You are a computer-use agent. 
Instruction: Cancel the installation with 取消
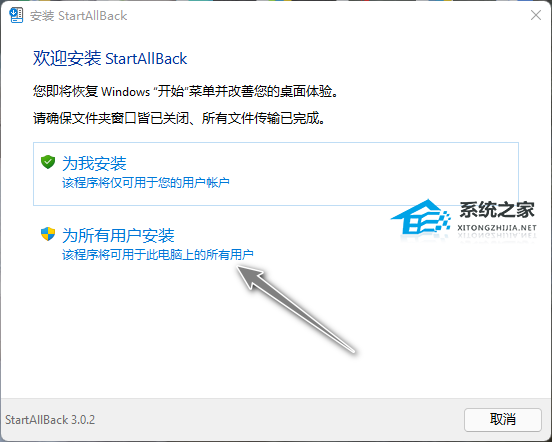pos(503,419)
